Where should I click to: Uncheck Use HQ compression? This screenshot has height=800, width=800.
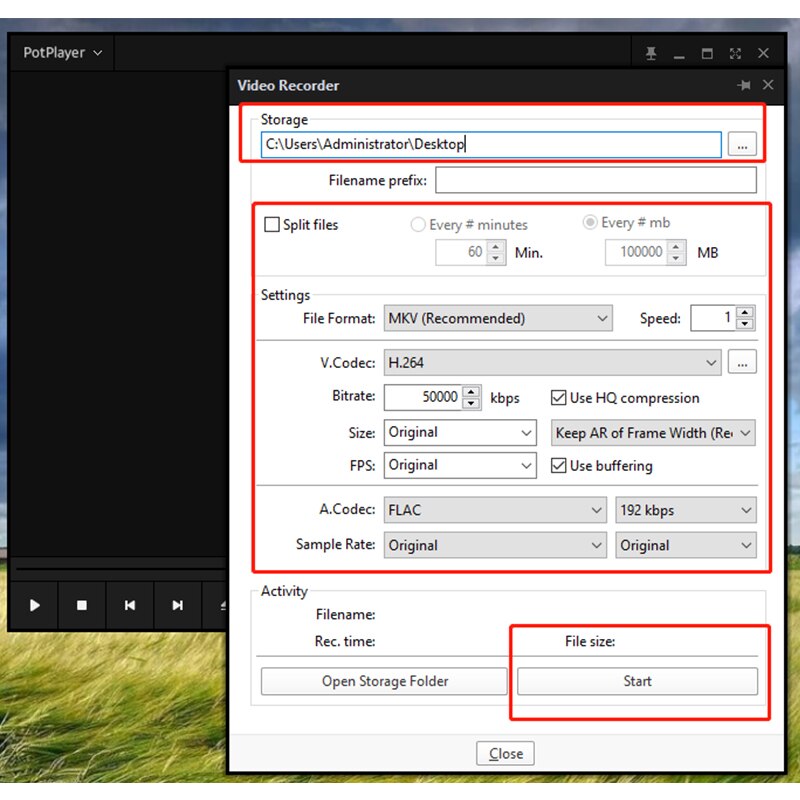click(559, 398)
